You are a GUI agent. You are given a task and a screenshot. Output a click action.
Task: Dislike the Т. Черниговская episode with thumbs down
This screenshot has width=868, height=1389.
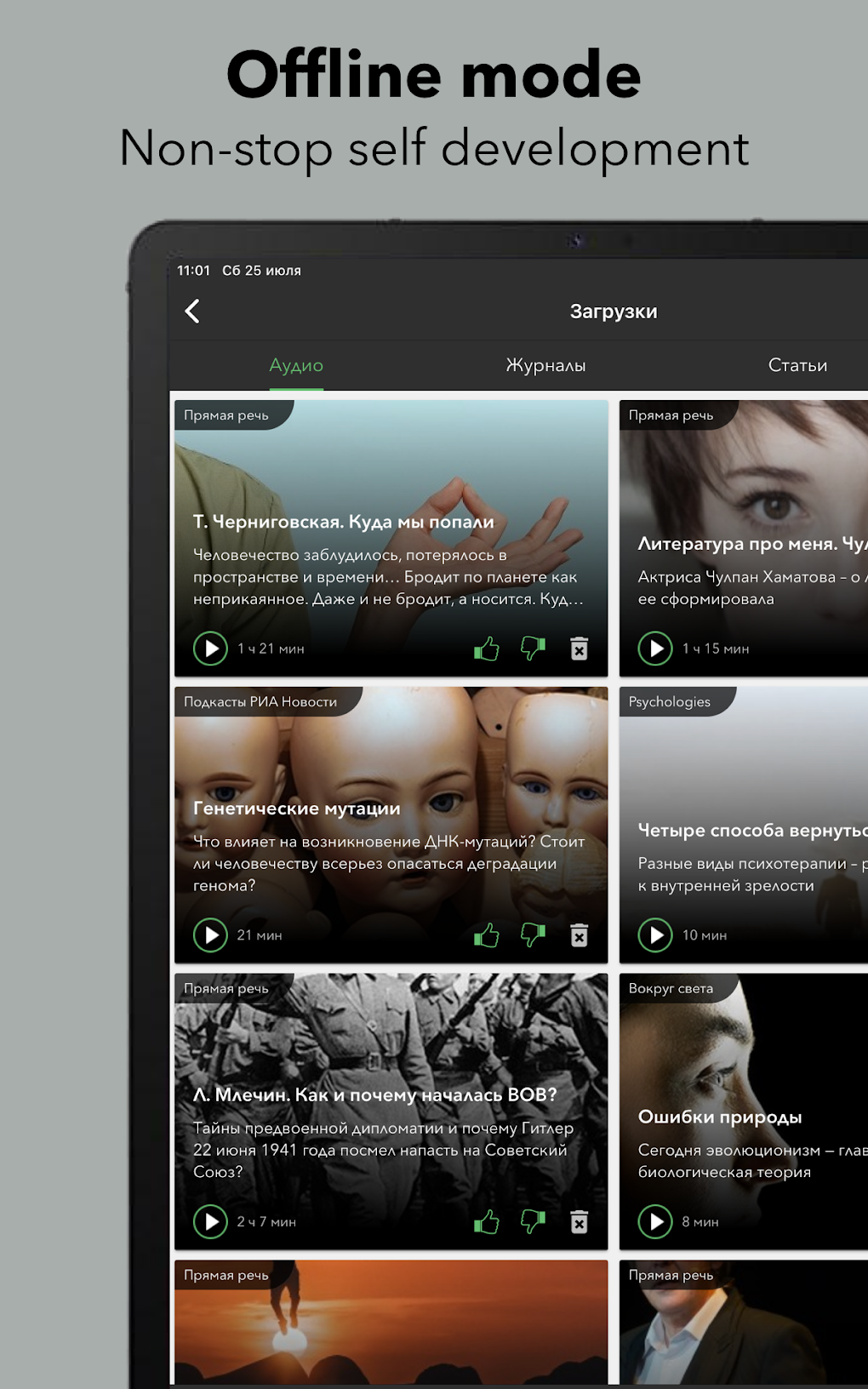pos(534,649)
